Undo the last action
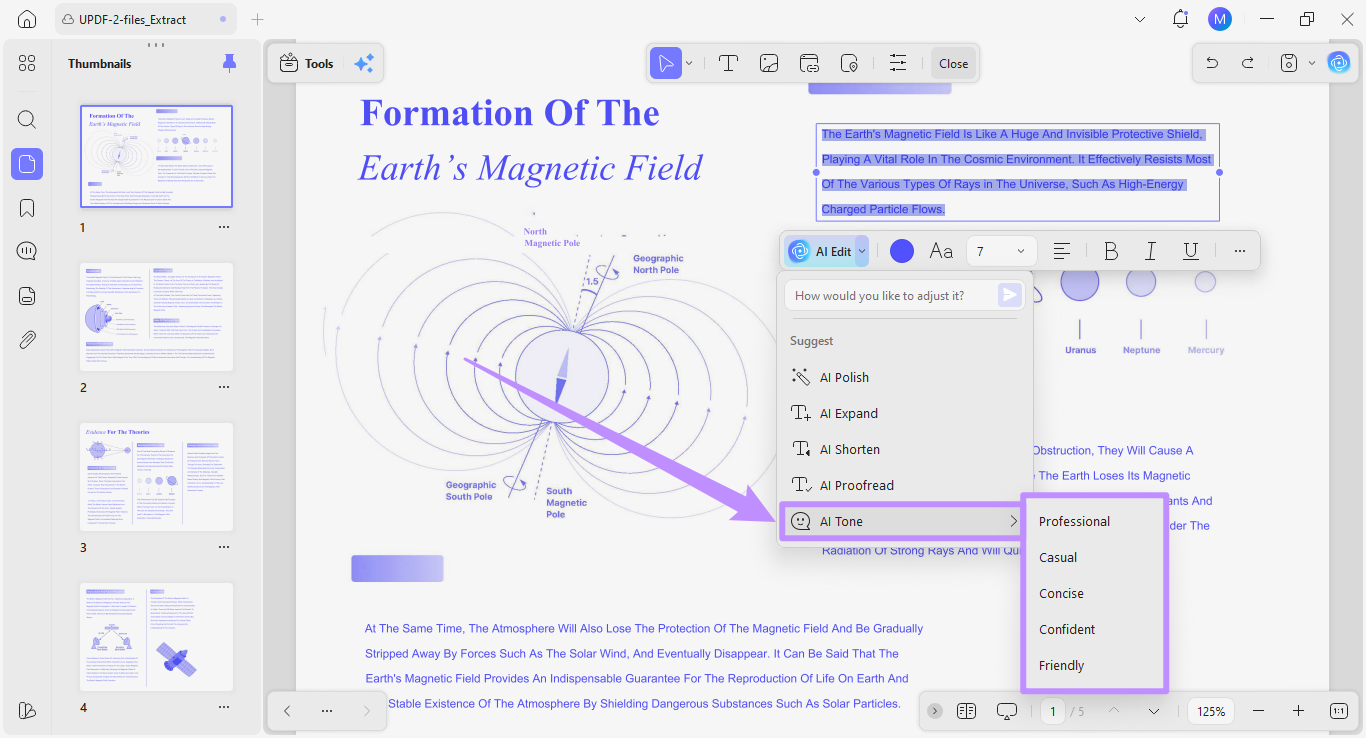The height and width of the screenshot is (738, 1366). click(x=1212, y=63)
